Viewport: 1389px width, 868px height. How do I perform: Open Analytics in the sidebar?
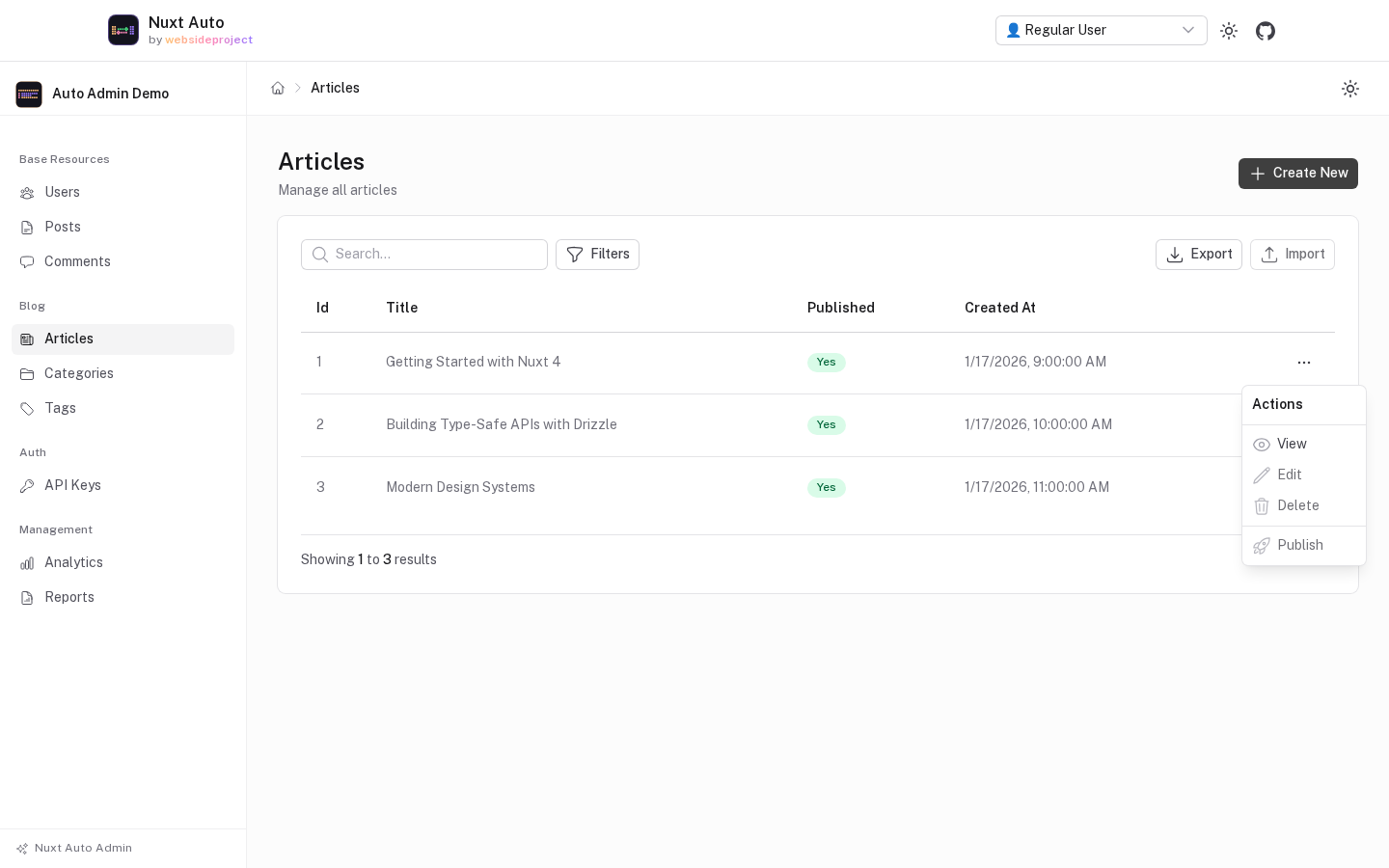(x=123, y=563)
